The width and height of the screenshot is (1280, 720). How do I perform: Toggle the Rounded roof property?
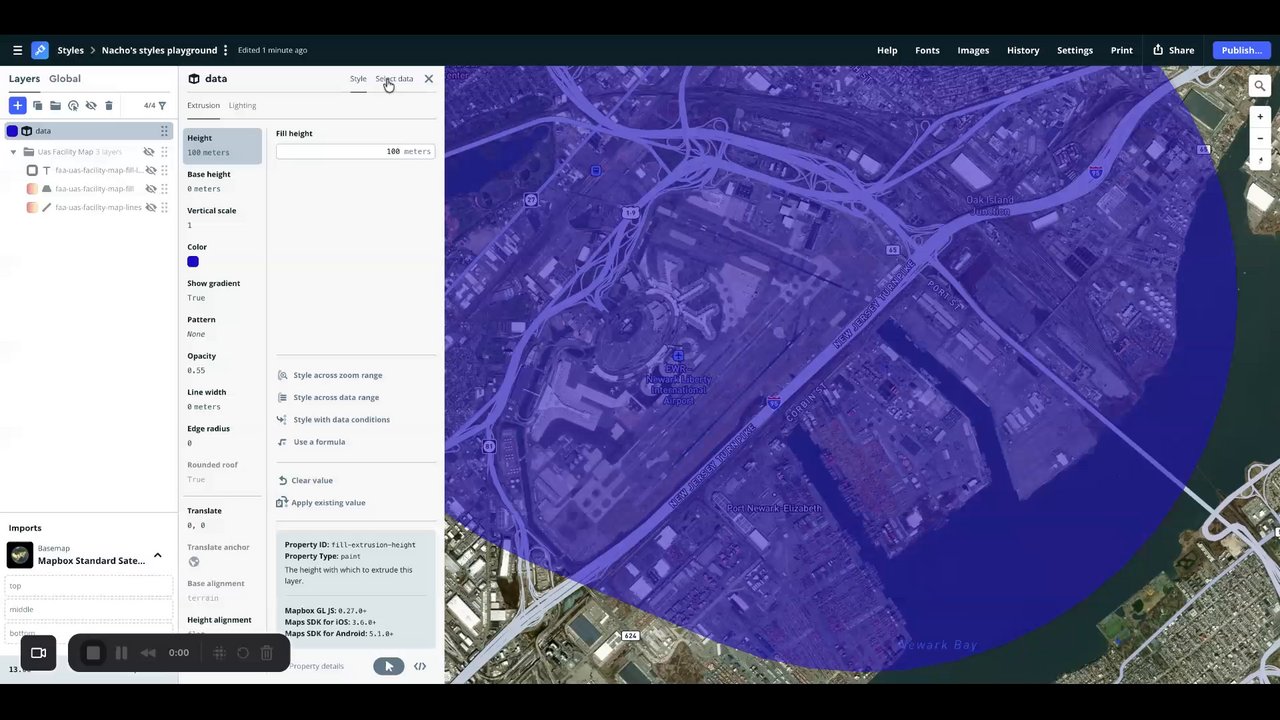click(x=221, y=472)
